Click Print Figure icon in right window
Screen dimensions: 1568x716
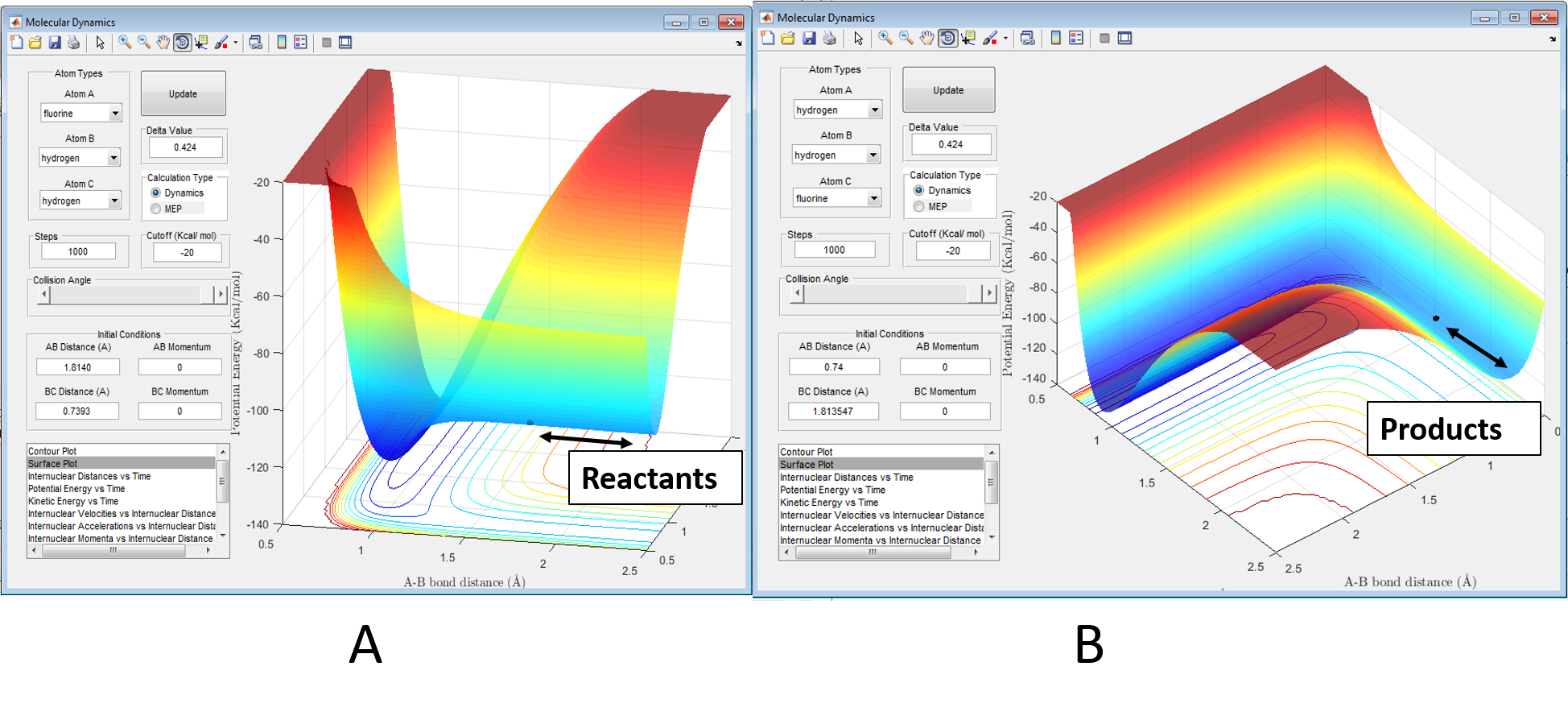click(x=830, y=38)
